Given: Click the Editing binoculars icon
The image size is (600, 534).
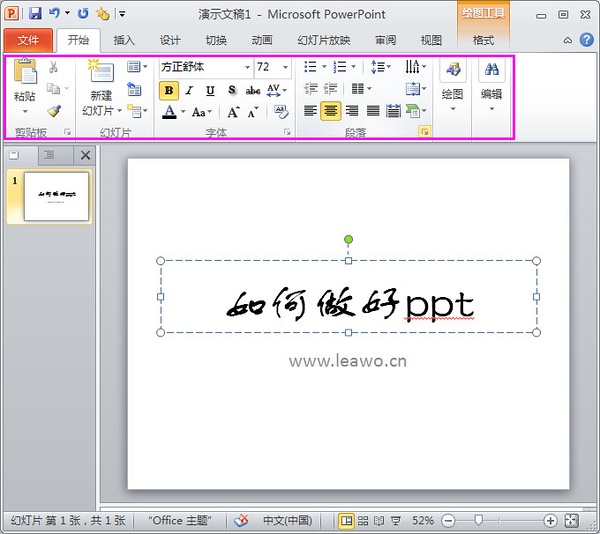Looking at the screenshot, I should pos(492,69).
